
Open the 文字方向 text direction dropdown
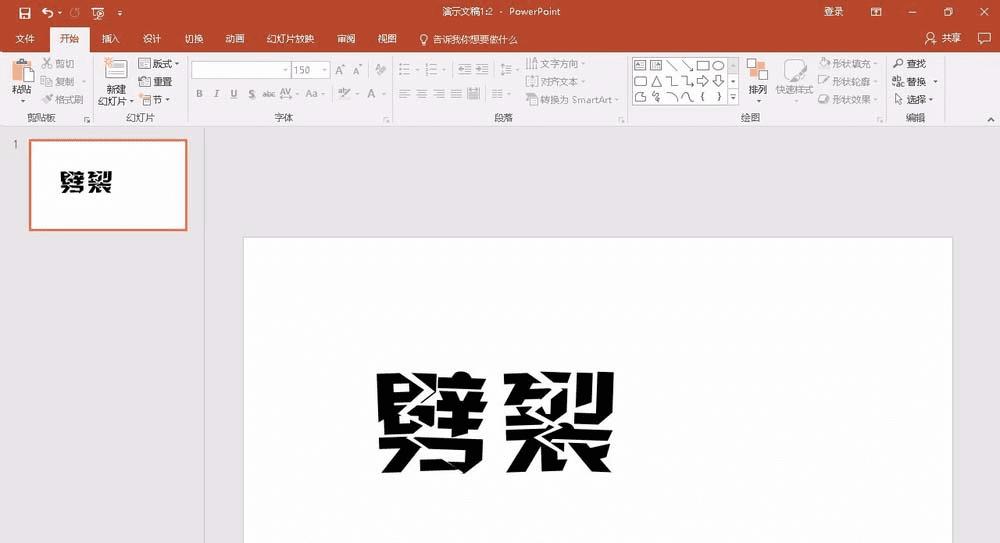click(x=555, y=63)
